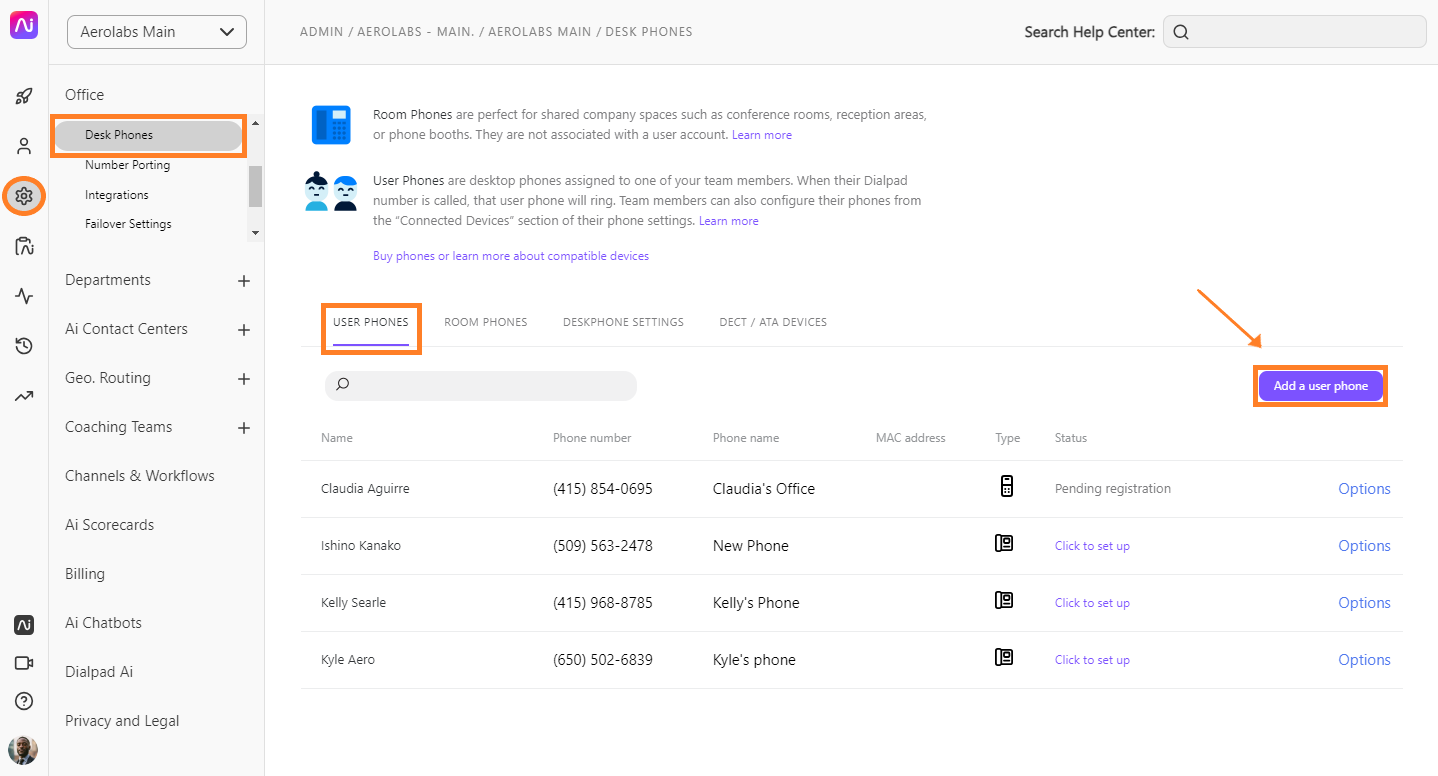Click the Office submenu scrollbar thumb

pos(255,186)
